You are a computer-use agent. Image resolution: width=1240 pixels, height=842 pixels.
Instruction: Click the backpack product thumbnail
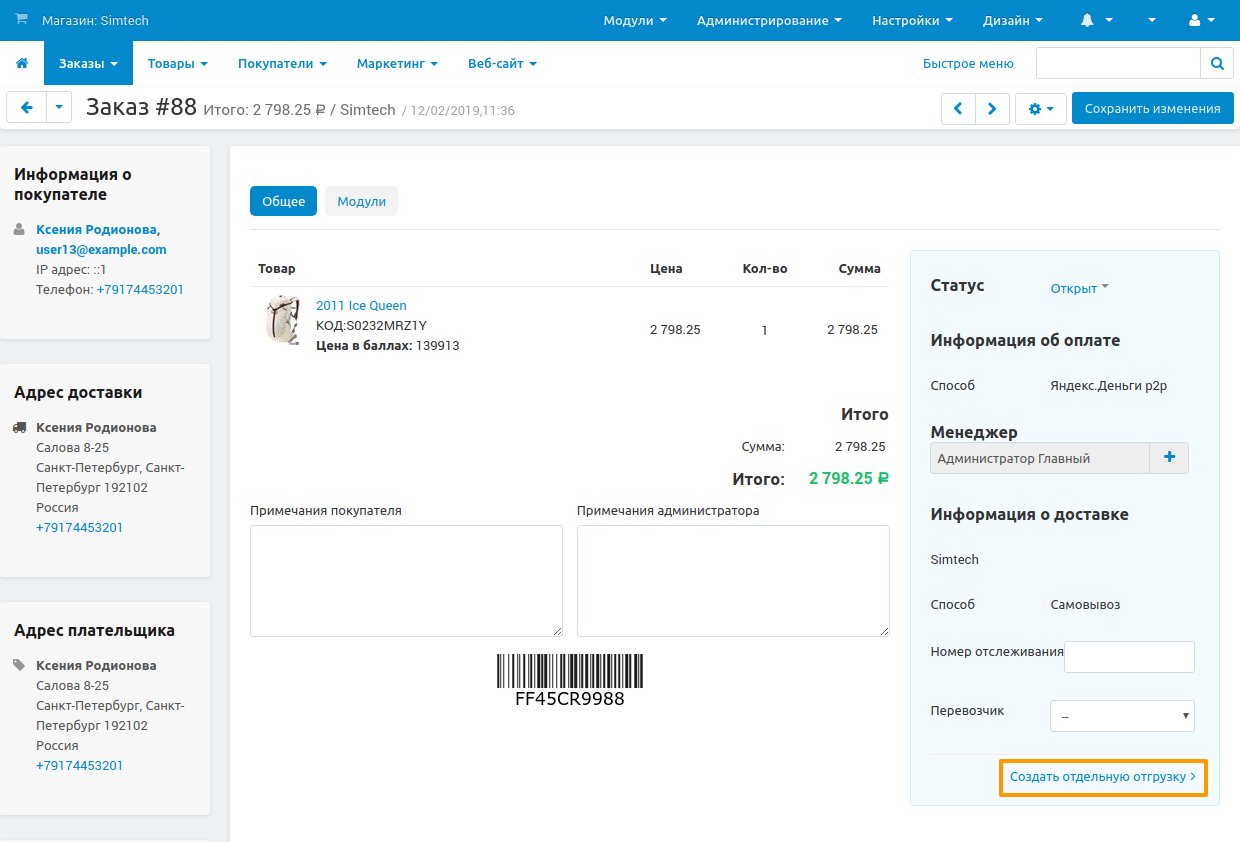tap(282, 320)
